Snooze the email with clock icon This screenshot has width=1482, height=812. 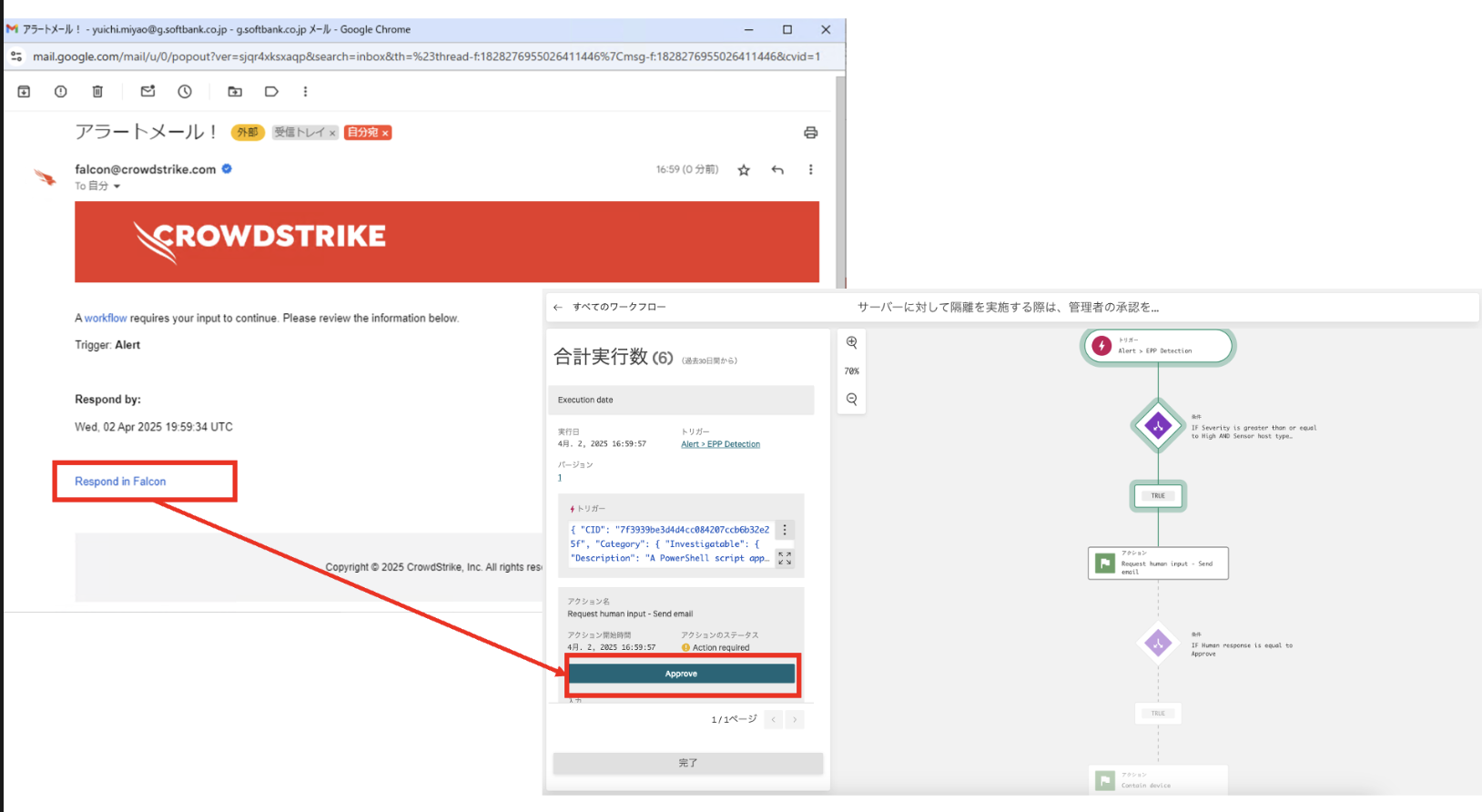(x=185, y=91)
